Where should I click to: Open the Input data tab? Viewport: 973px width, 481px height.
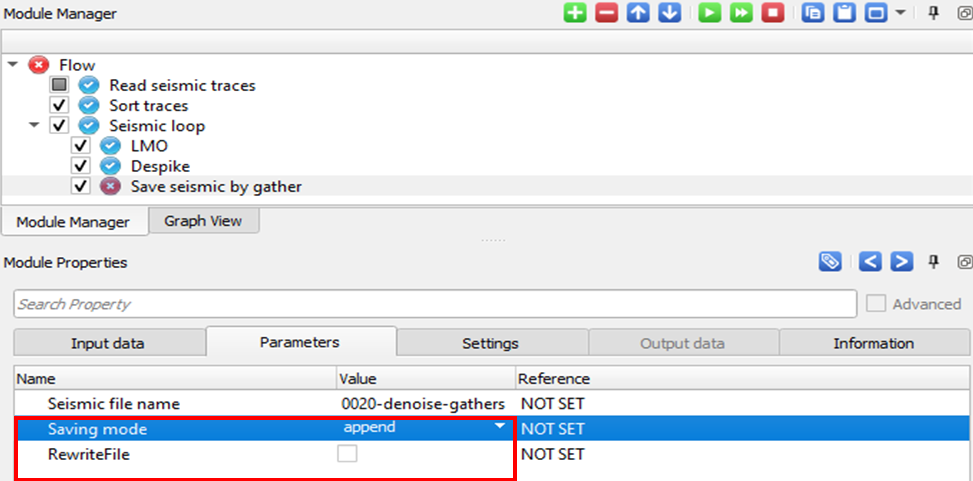pos(108,343)
